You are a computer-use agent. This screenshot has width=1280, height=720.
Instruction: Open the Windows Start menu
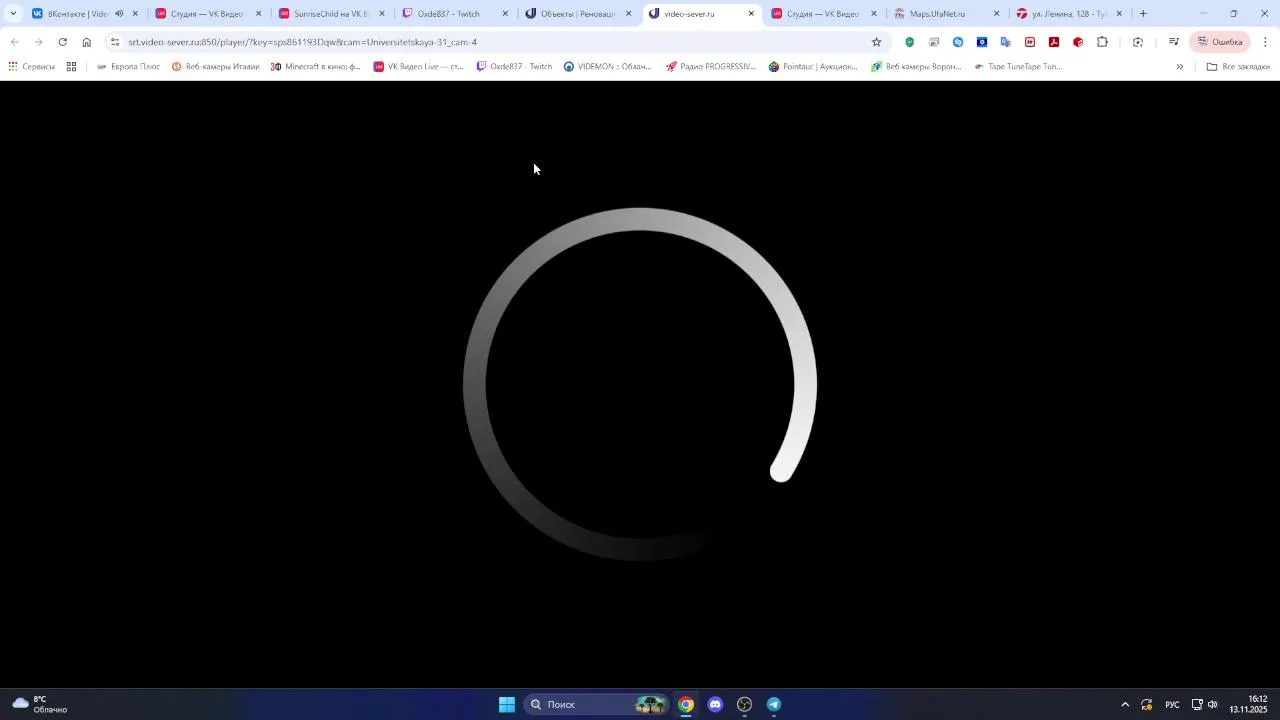(x=507, y=705)
